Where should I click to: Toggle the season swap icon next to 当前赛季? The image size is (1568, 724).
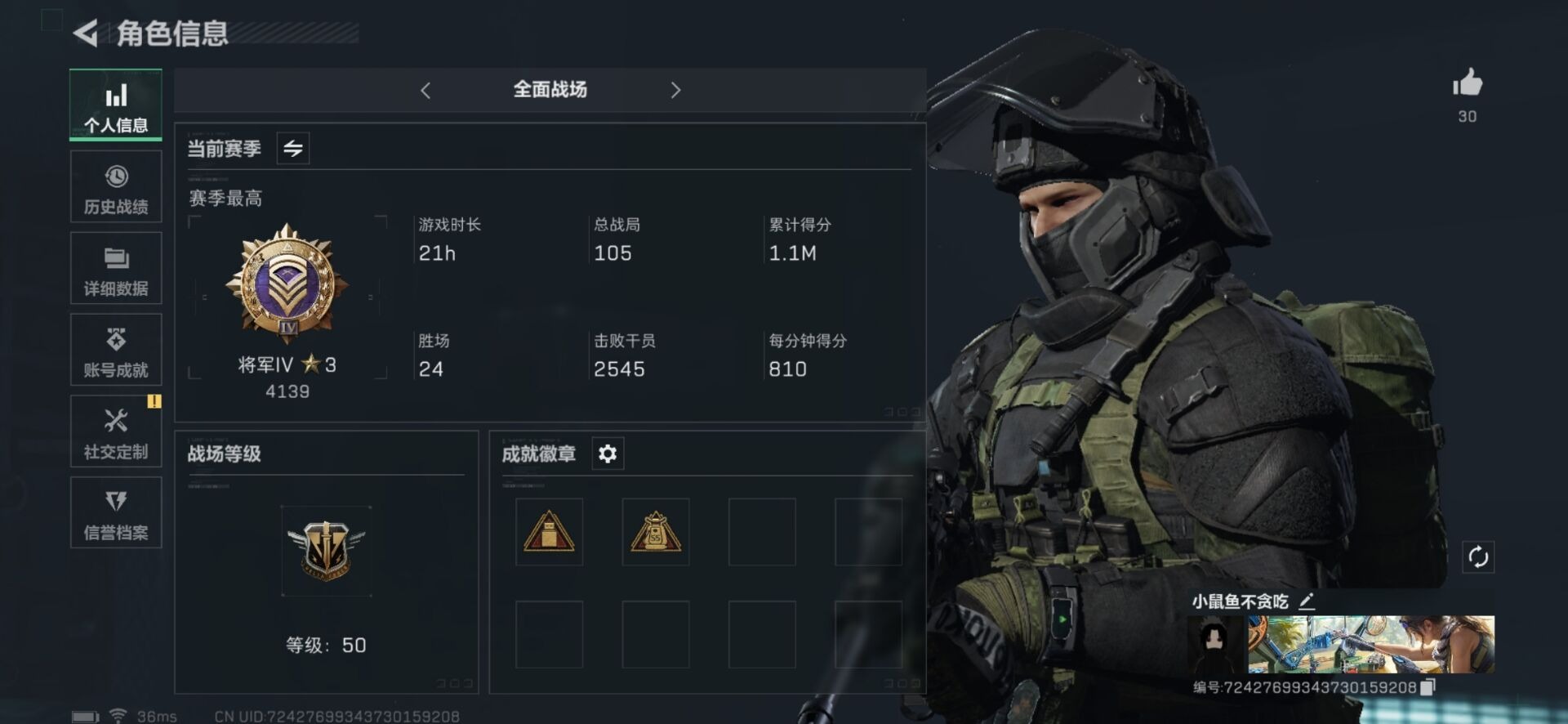[x=292, y=149]
